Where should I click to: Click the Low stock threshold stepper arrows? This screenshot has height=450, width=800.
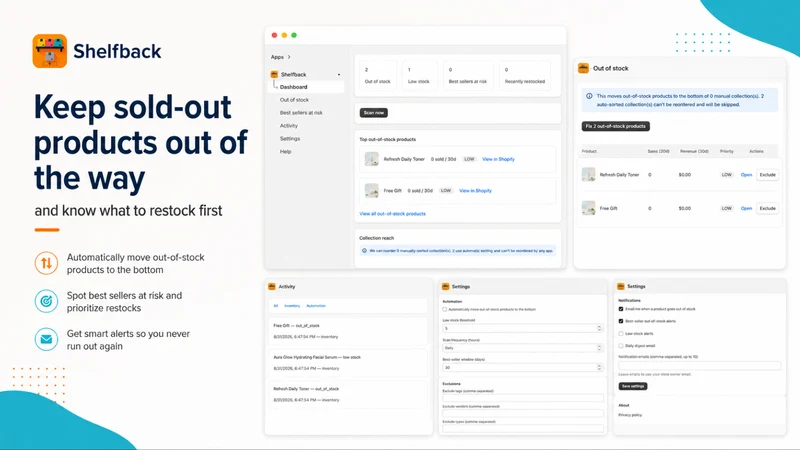pos(599,329)
